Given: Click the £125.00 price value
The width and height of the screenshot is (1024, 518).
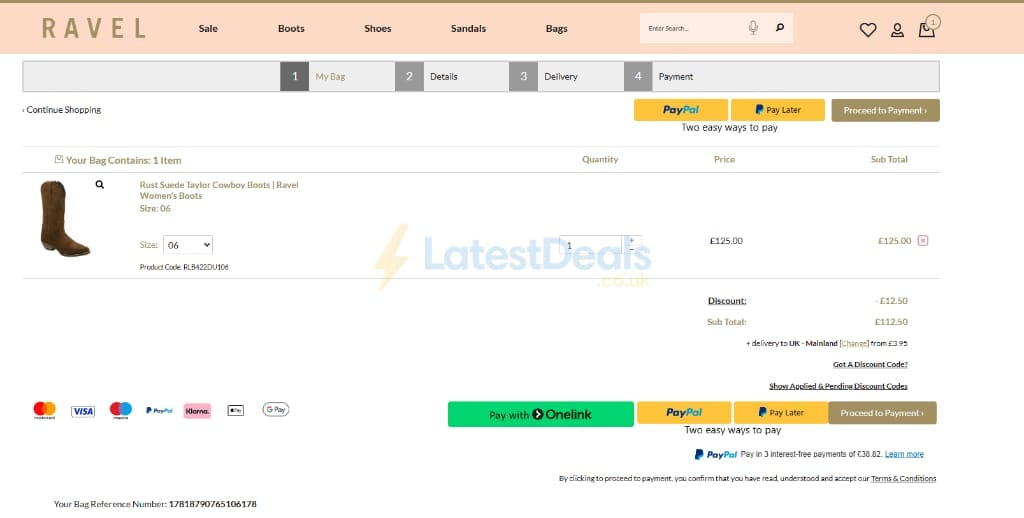Looking at the screenshot, I should [x=726, y=240].
